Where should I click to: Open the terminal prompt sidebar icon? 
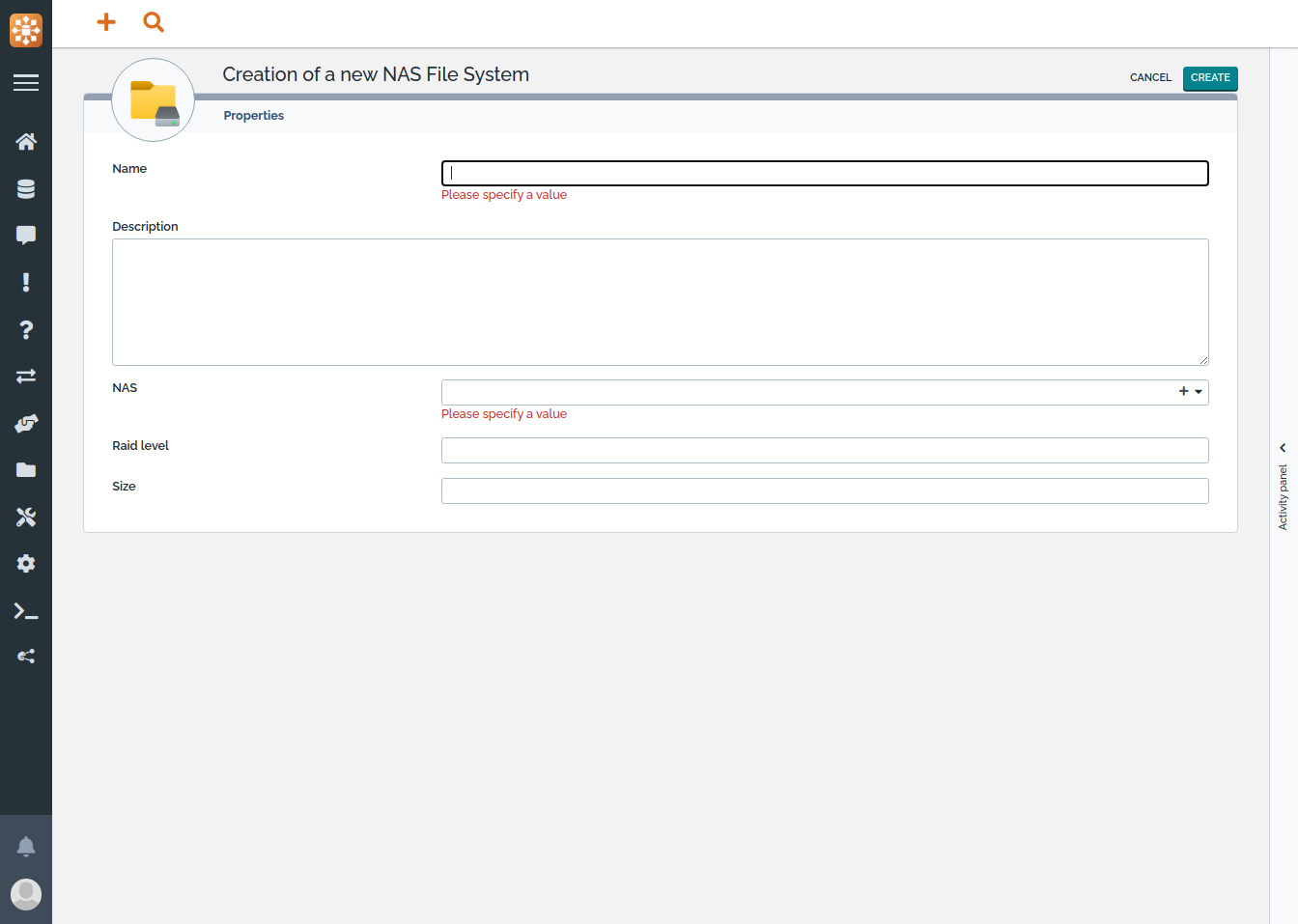pyautogui.click(x=26, y=611)
